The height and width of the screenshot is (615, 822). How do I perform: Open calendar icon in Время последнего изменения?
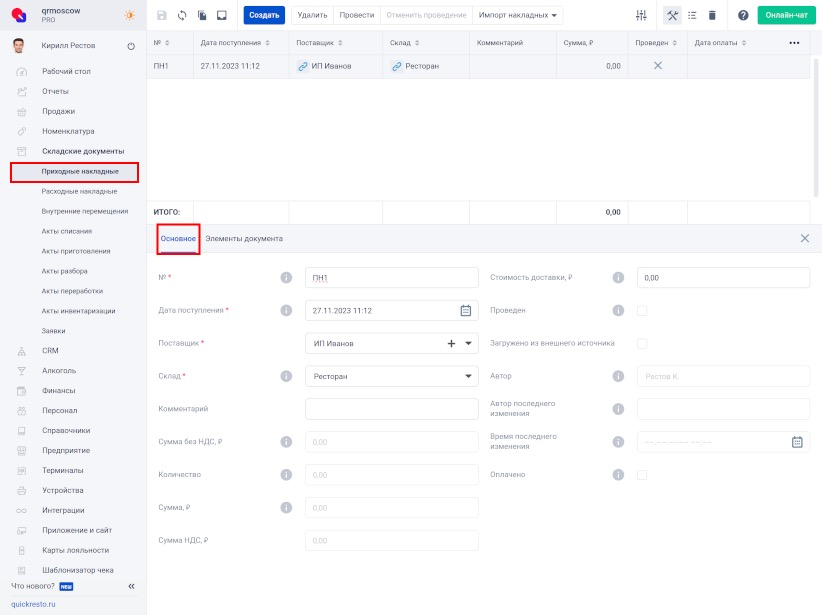click(x=797, y=442)
